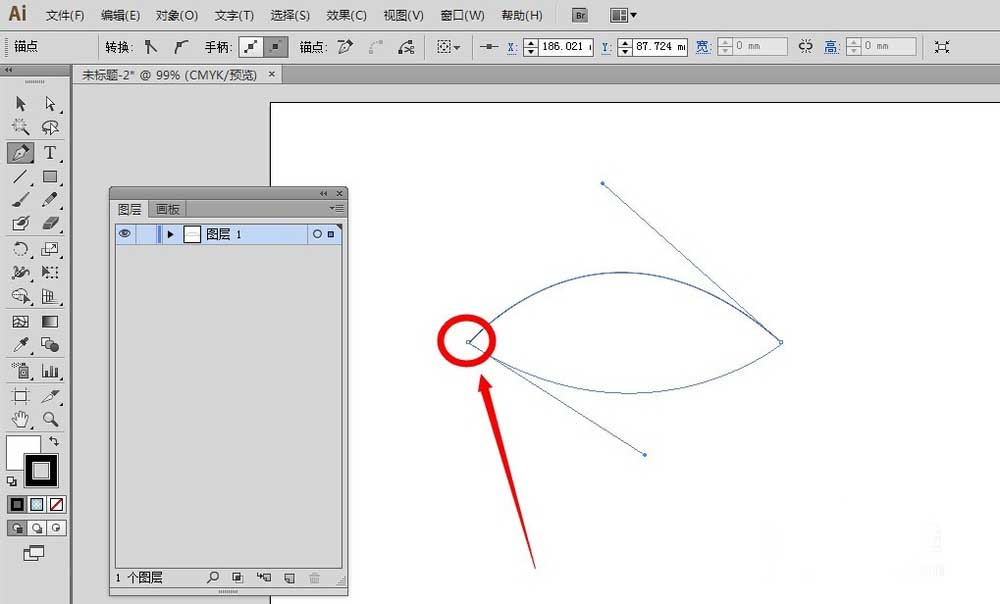Launch Adobe Bridge with Br button

(x=580, y=15)
